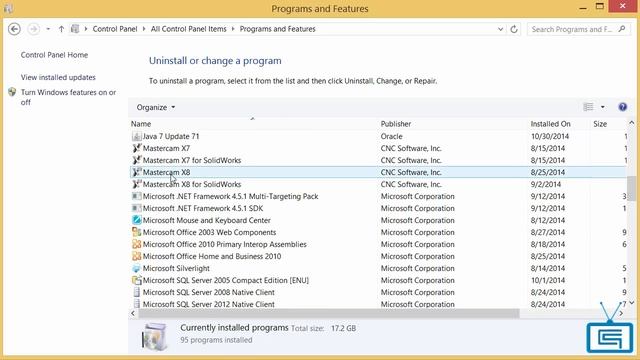Select Mastercam X8 for SolidWorks name
The width and height of the screenshot is (640, 360).
192,184
